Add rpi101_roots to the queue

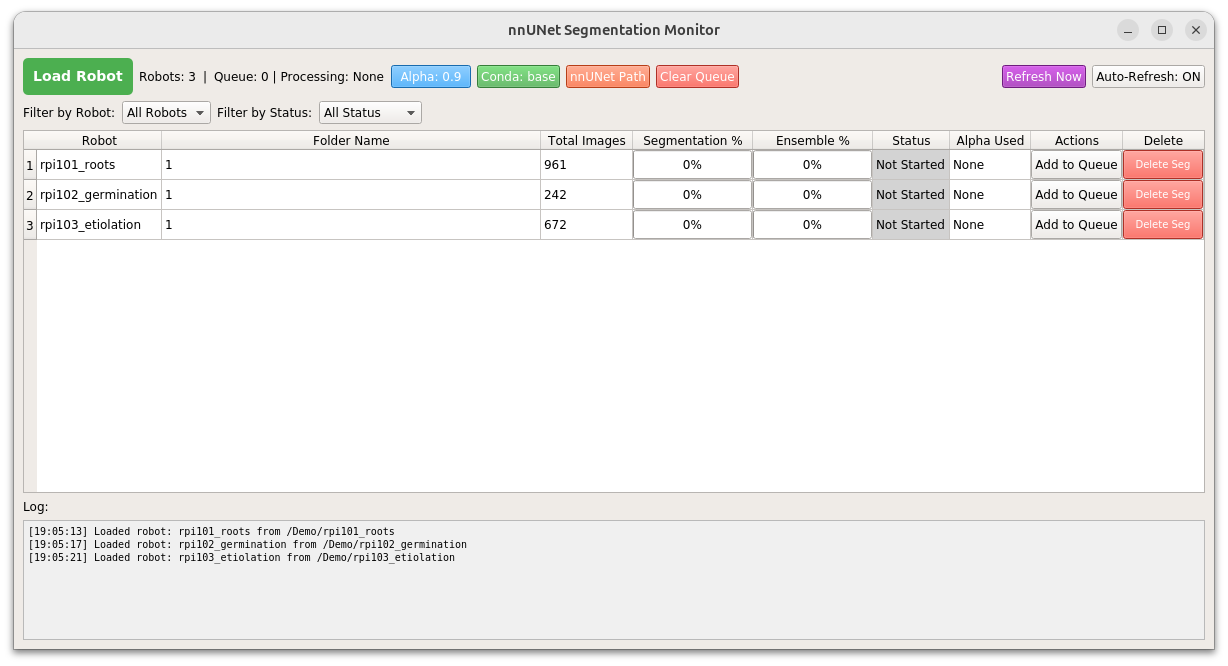coord(1076,164)
